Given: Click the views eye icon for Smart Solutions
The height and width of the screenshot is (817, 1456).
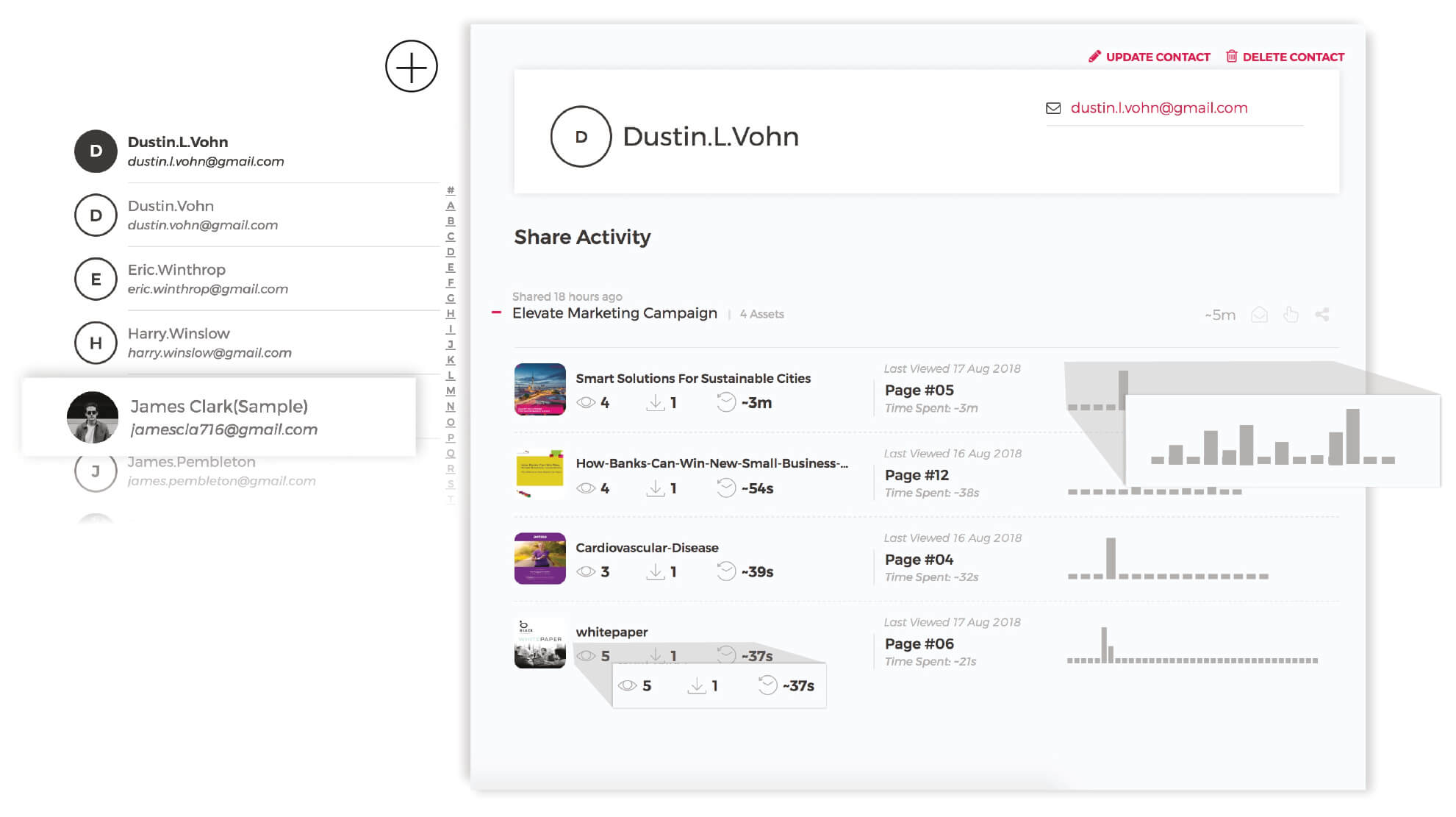Looking at the screenshot, I should (586, 402).
